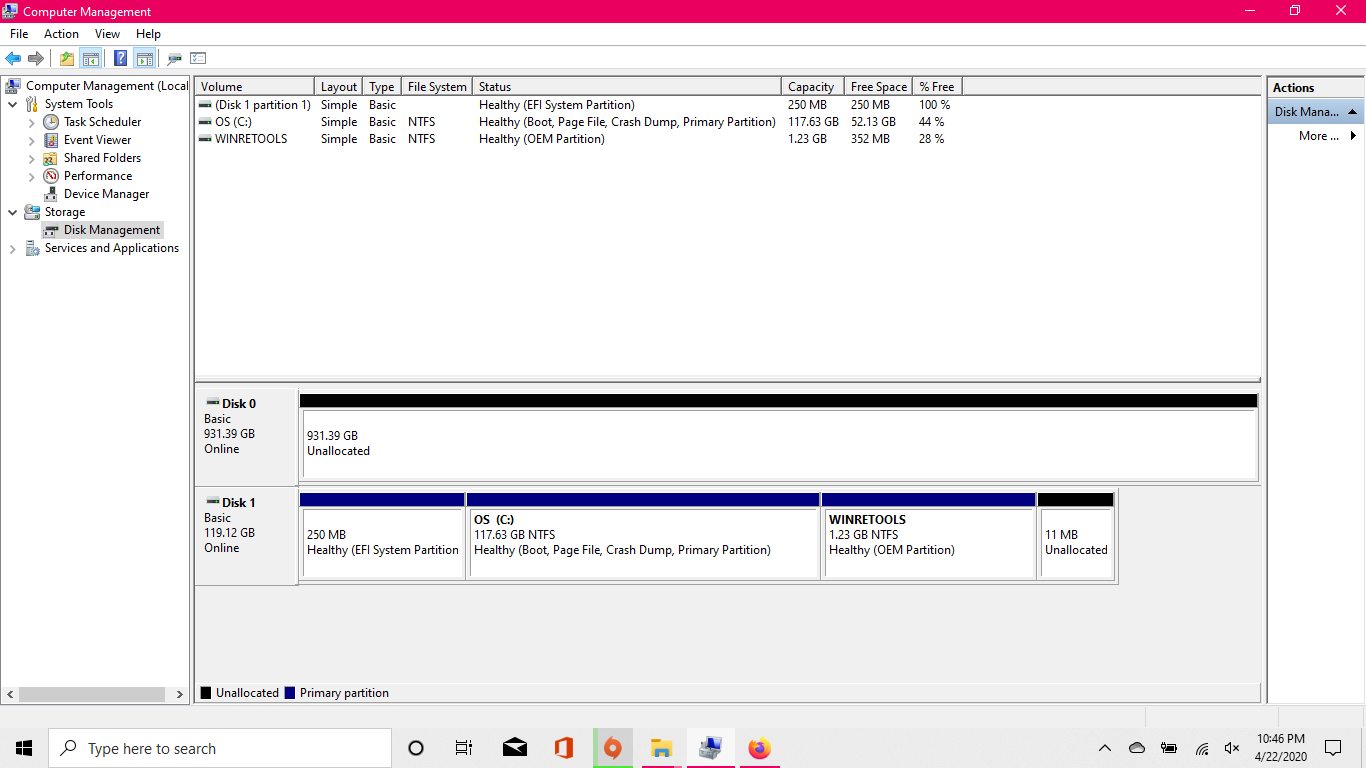Select Task Scheduler in the tree

point(102,122)
